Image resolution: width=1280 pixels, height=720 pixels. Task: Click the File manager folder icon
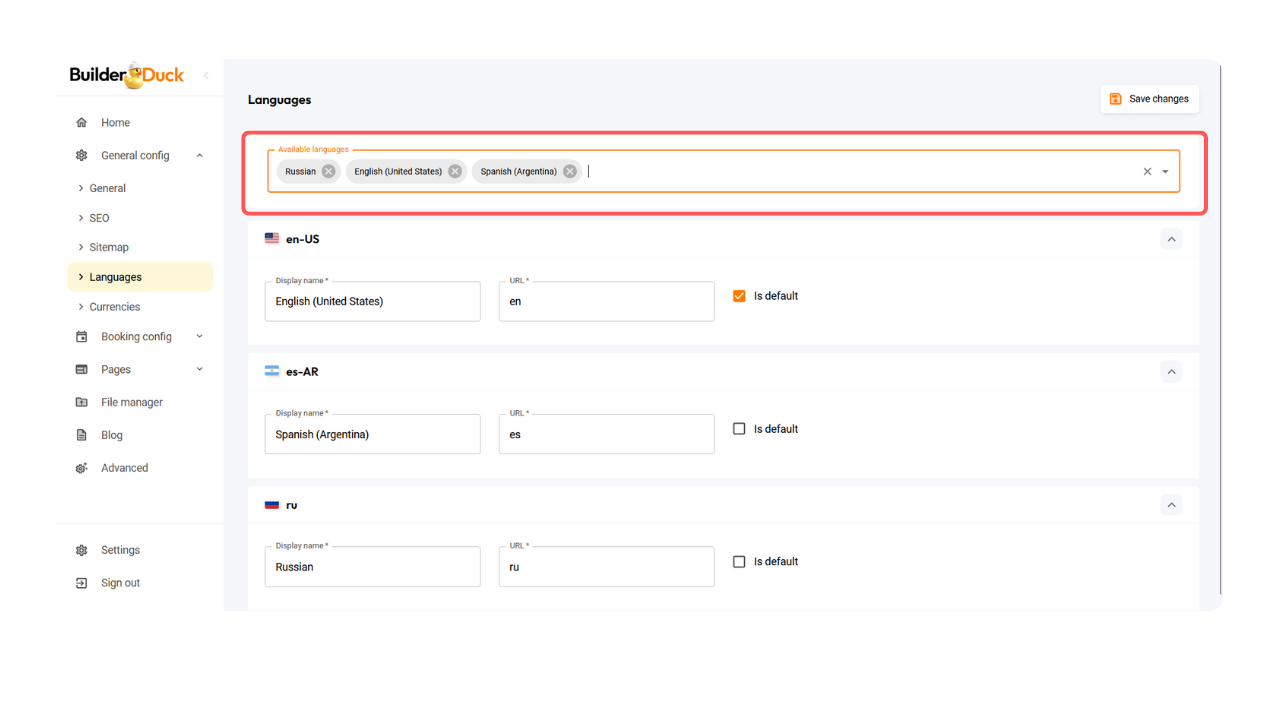[x=82, y=402]
